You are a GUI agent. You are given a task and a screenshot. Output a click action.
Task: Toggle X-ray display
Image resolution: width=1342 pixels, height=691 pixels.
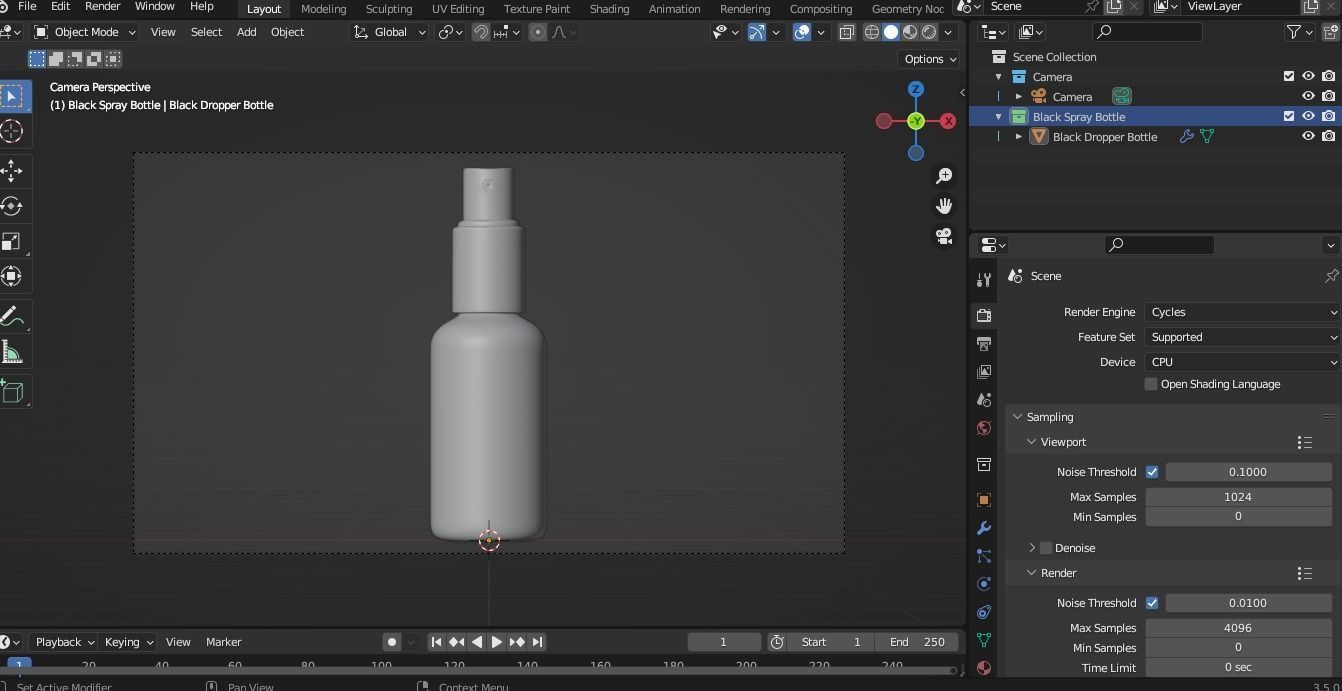847,32
